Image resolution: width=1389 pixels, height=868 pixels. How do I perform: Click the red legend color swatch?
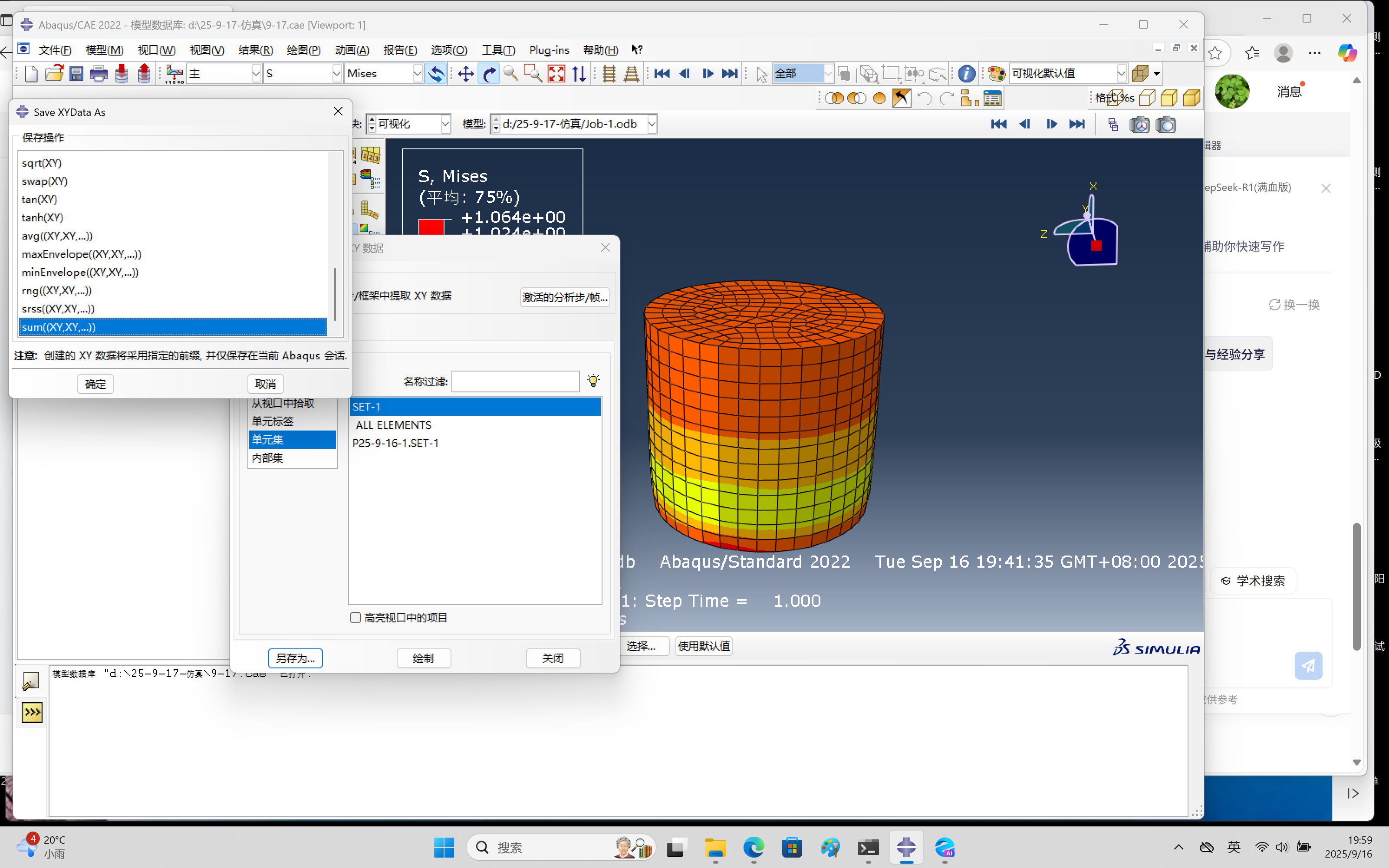431,227
